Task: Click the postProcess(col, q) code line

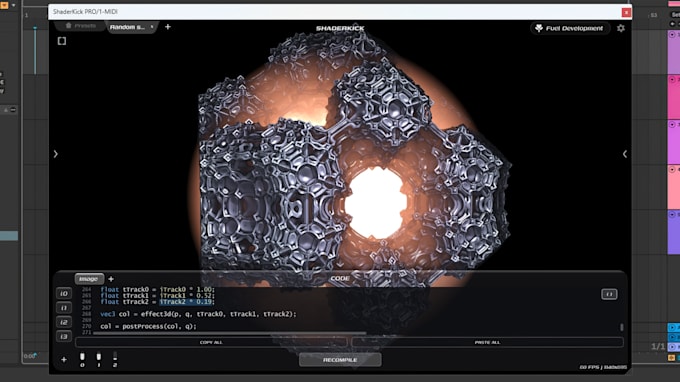Action: coord(148,326)
